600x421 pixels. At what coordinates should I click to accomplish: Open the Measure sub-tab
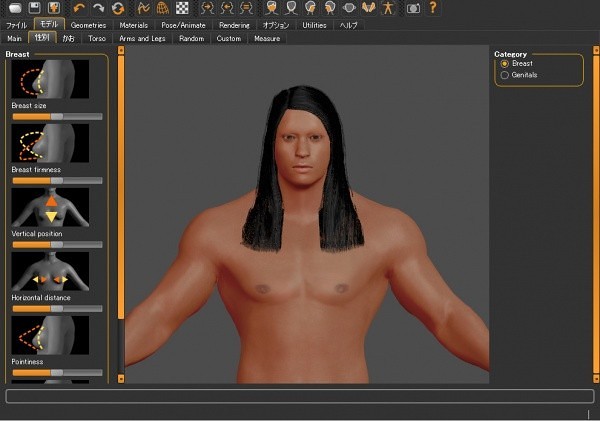(x=267, y=39)
